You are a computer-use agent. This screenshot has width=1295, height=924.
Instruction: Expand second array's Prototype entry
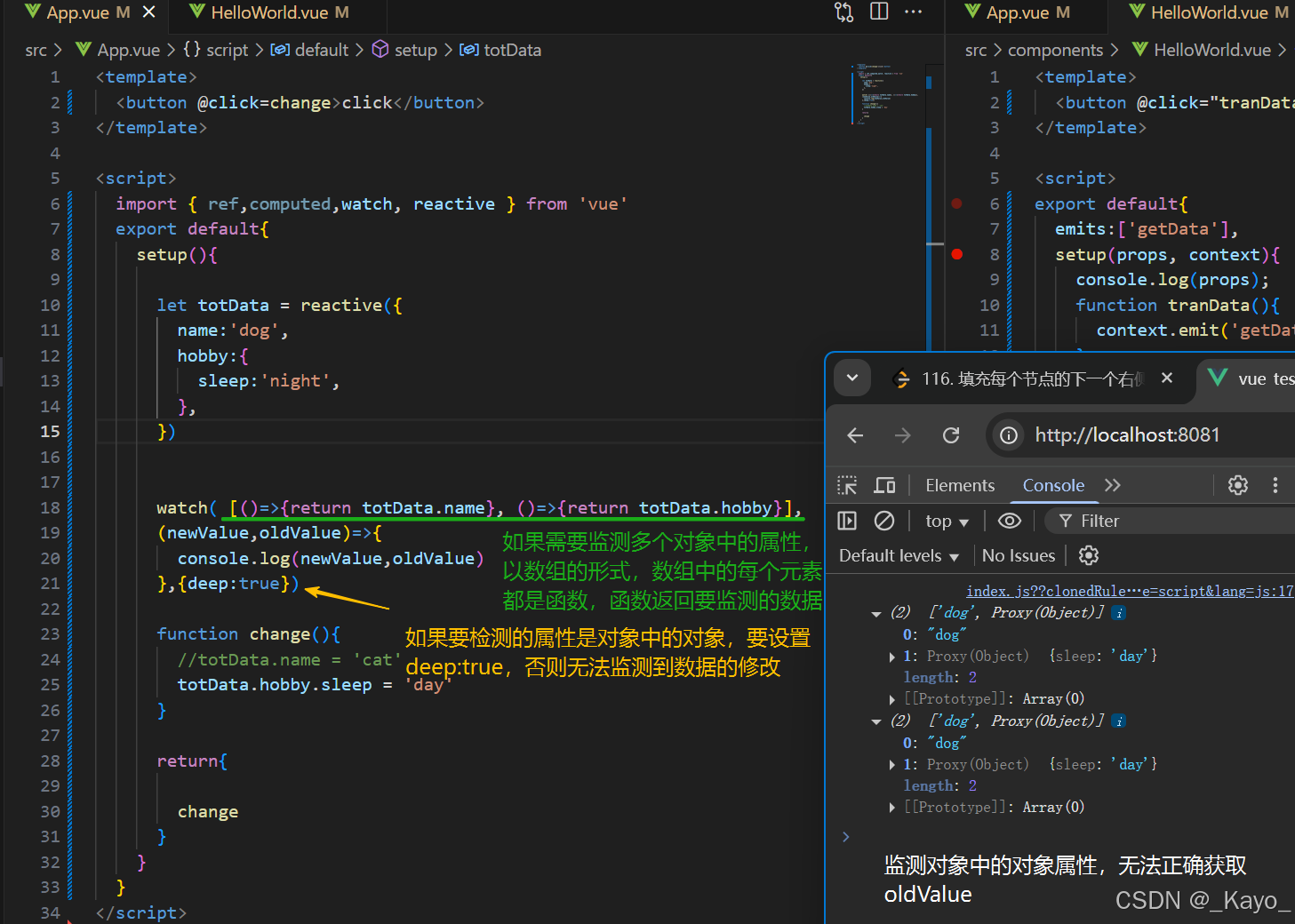(892, 808)
